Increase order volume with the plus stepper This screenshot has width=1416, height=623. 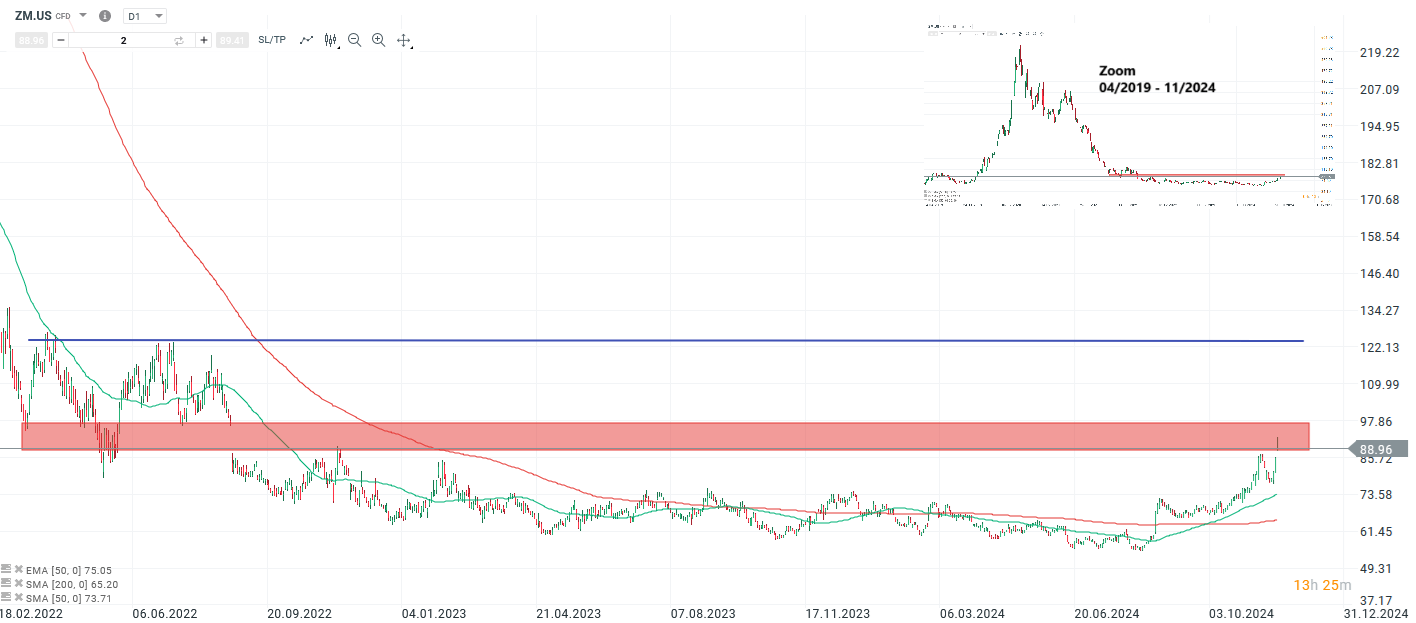coord(204,39)
